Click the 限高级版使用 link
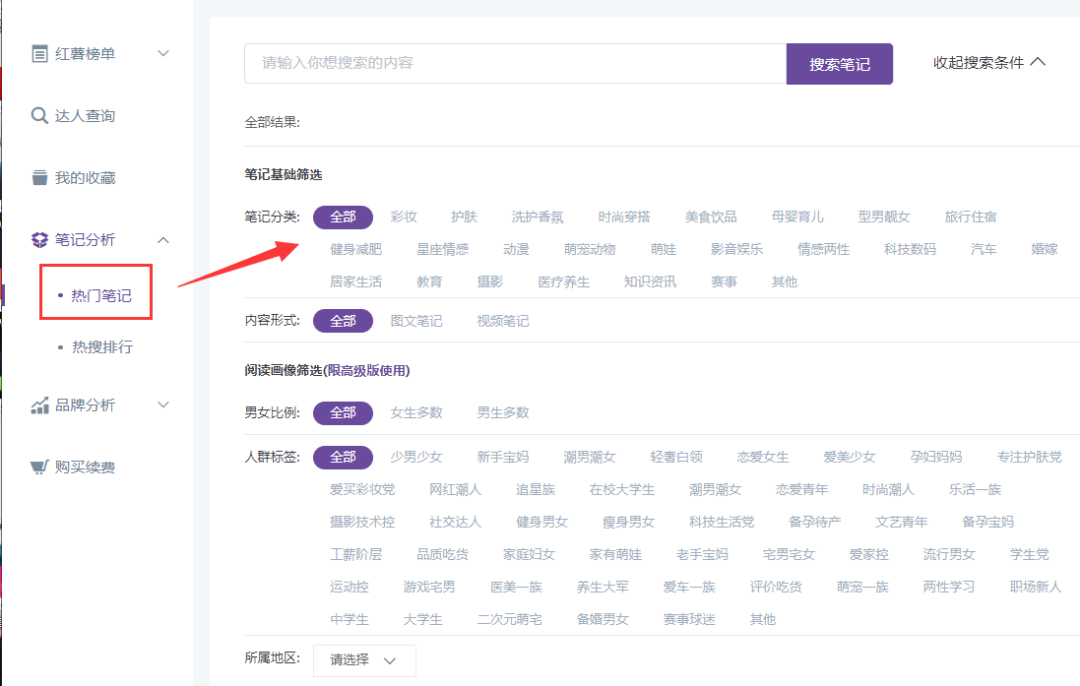The width and height of the screenshot is (1080, 686). tap(367, 370)
